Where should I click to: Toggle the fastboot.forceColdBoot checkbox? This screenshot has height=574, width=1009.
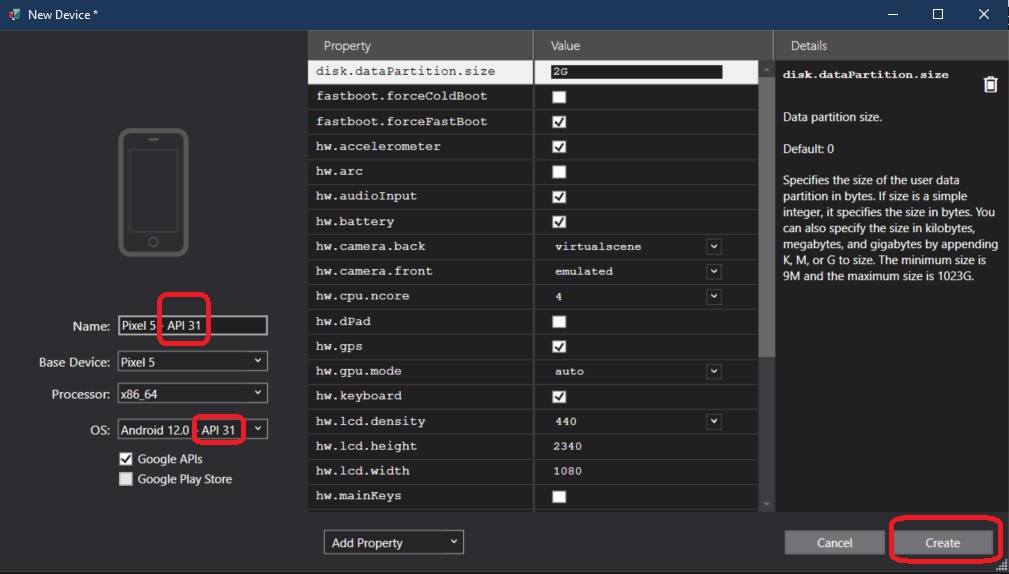coord(559,97)
